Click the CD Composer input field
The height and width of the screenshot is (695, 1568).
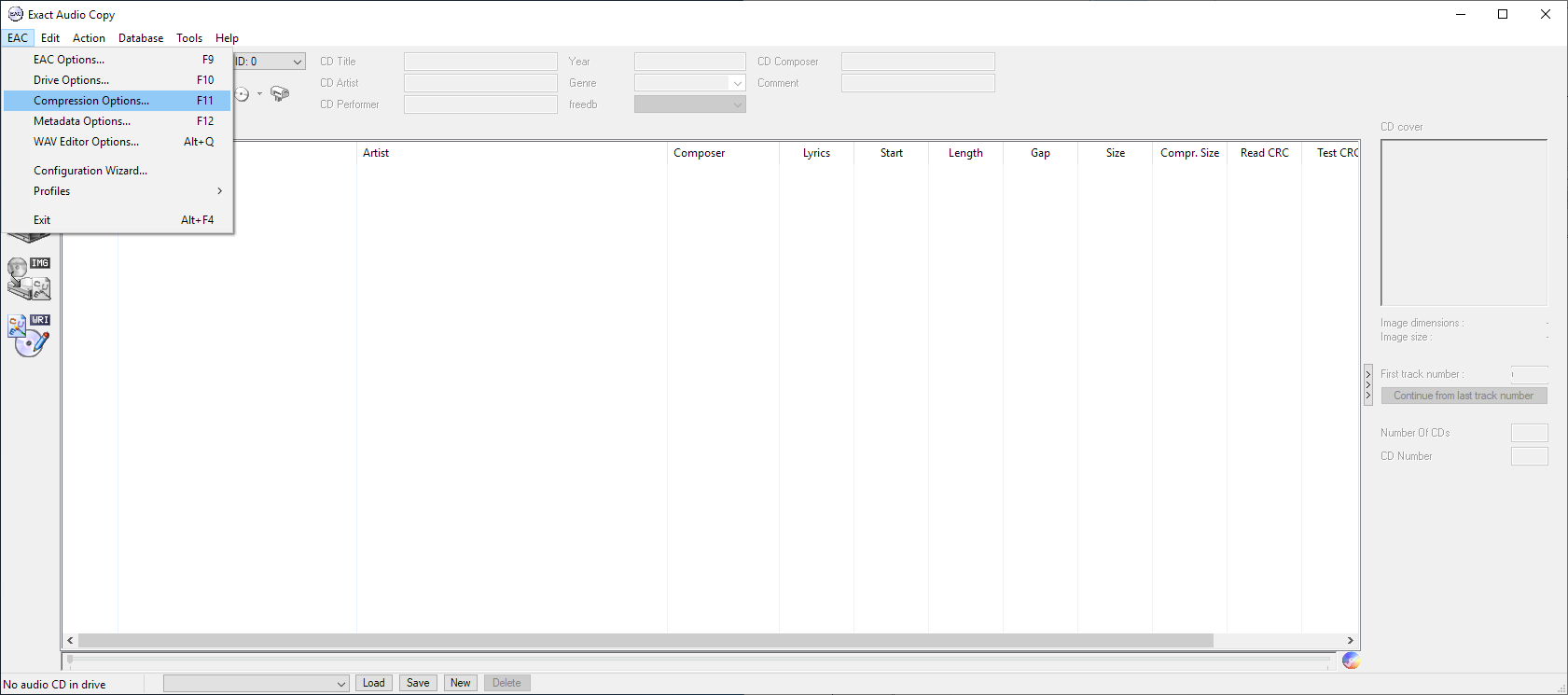point(918,62)
